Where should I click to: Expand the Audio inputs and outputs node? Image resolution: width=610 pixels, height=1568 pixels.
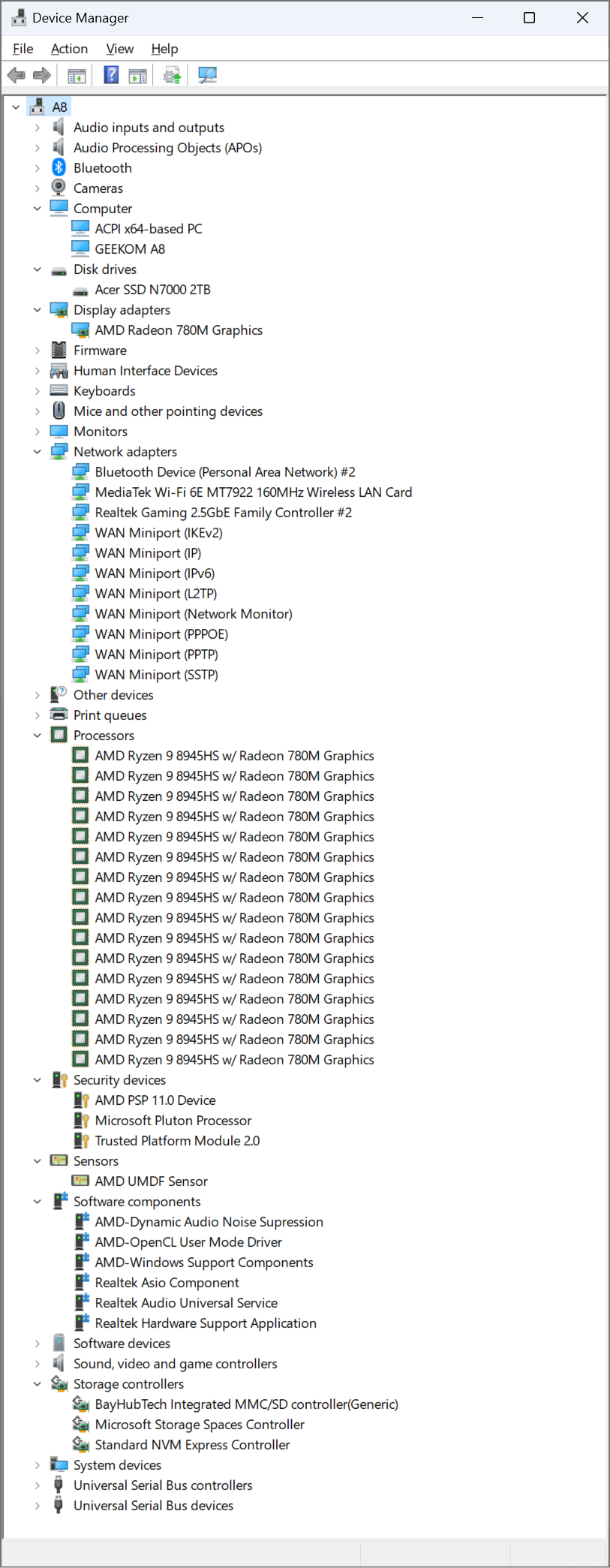(x=37, y=128)
